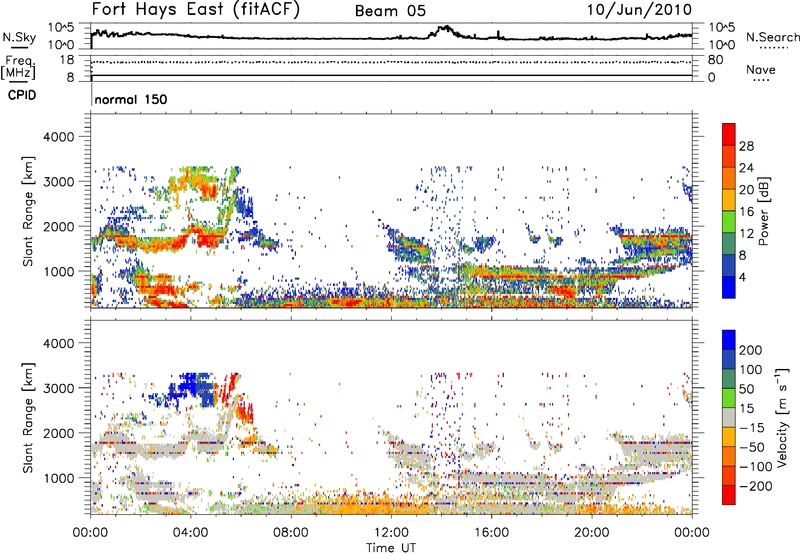Screen dimensions: 800x554
Task: Click the 2000 tick on the velocity panel
Action: pyautogui.click(x=58, y=433)
